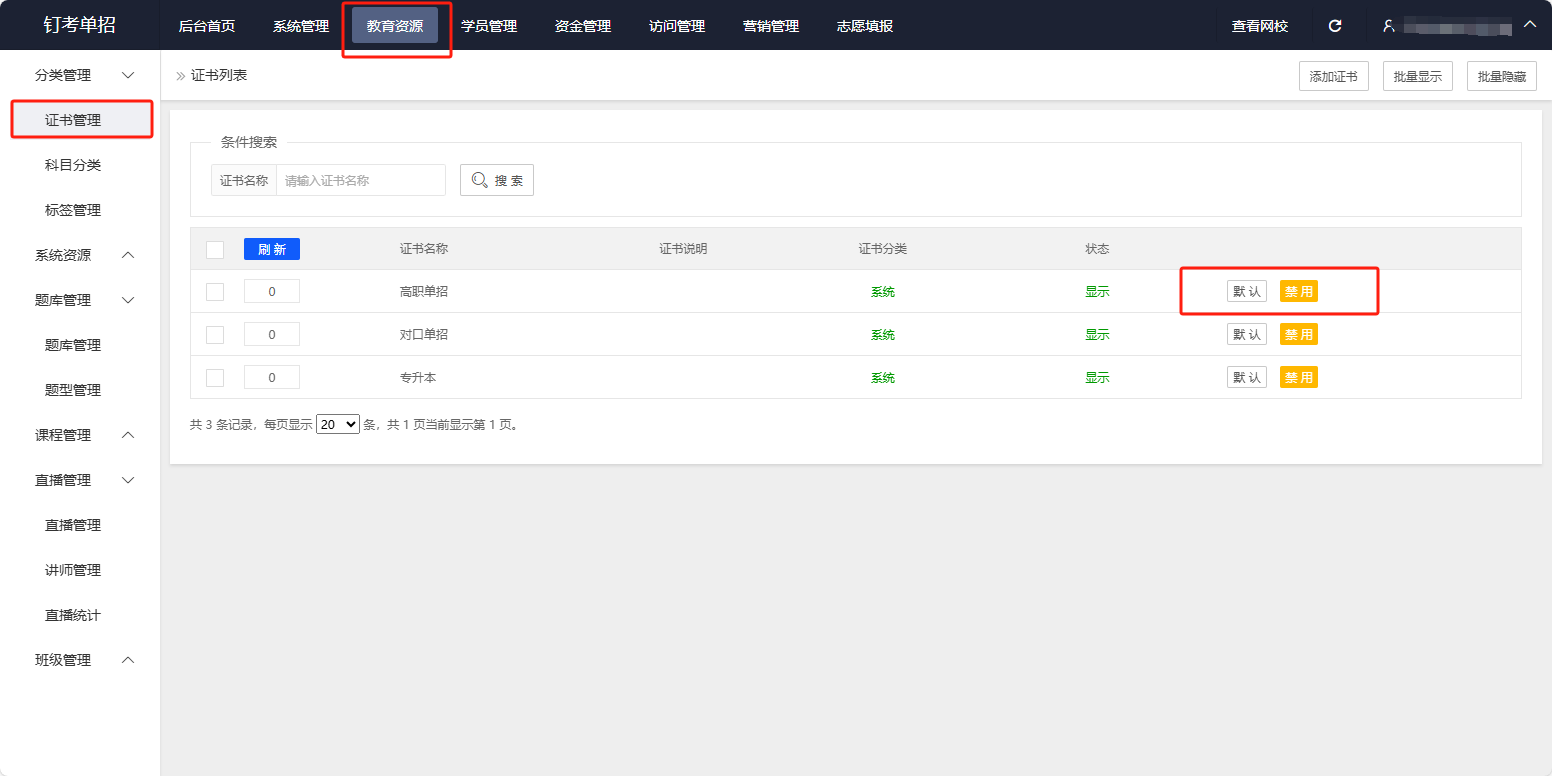The height and width of the screenshot is (776, 1552).
Task: Click sort-order field for 专升本
Action: pyautogui.click(x=272, y=378)
